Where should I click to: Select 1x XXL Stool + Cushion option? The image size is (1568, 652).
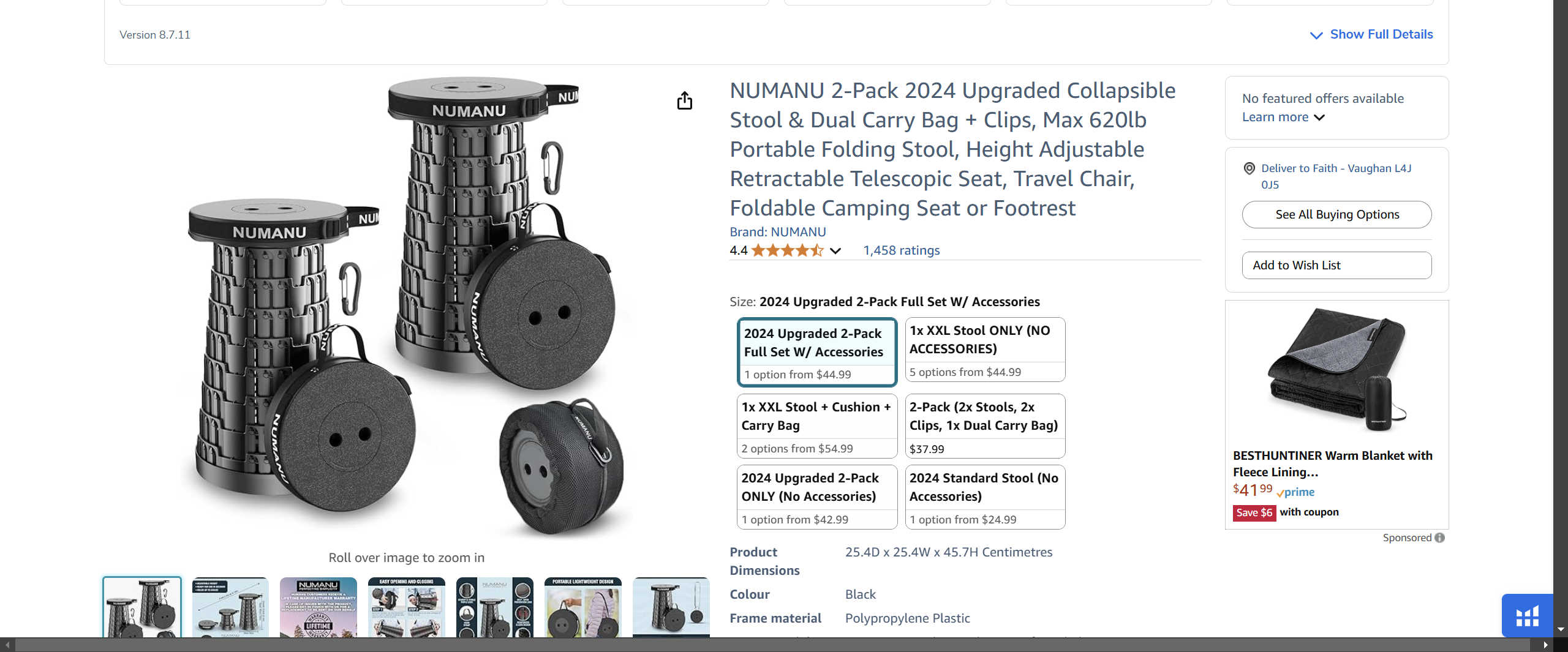(817, 426)
